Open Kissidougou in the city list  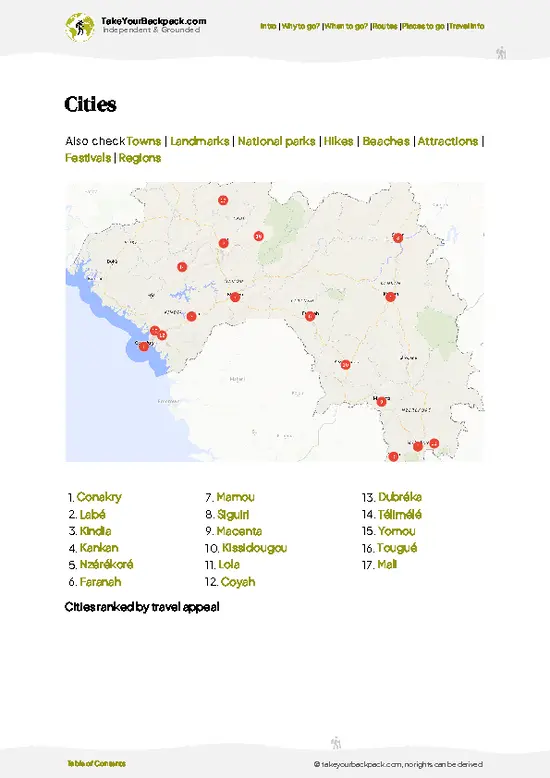254,548
